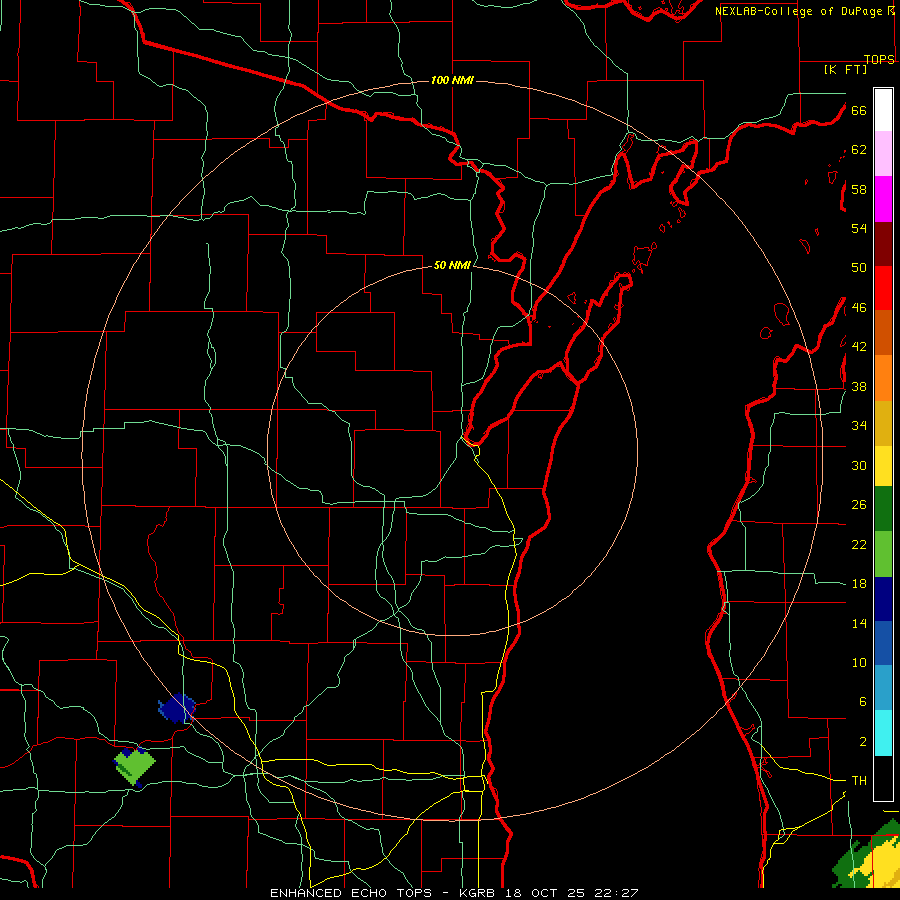Viewport: 900px width, 900px height.
Task: Pick the light blue legend swatch near 6
Action: [x=883, y=688]
